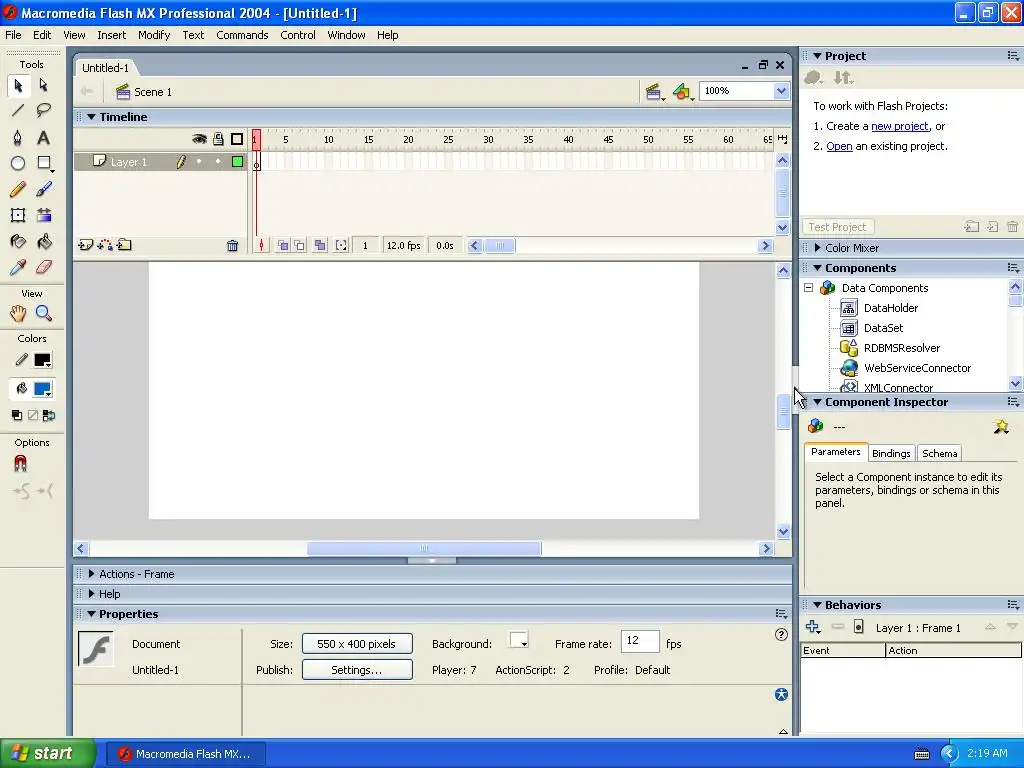Click the Add Motion Guide icon
Viewport: 1024px width, 768px height.
coord(105,245)
